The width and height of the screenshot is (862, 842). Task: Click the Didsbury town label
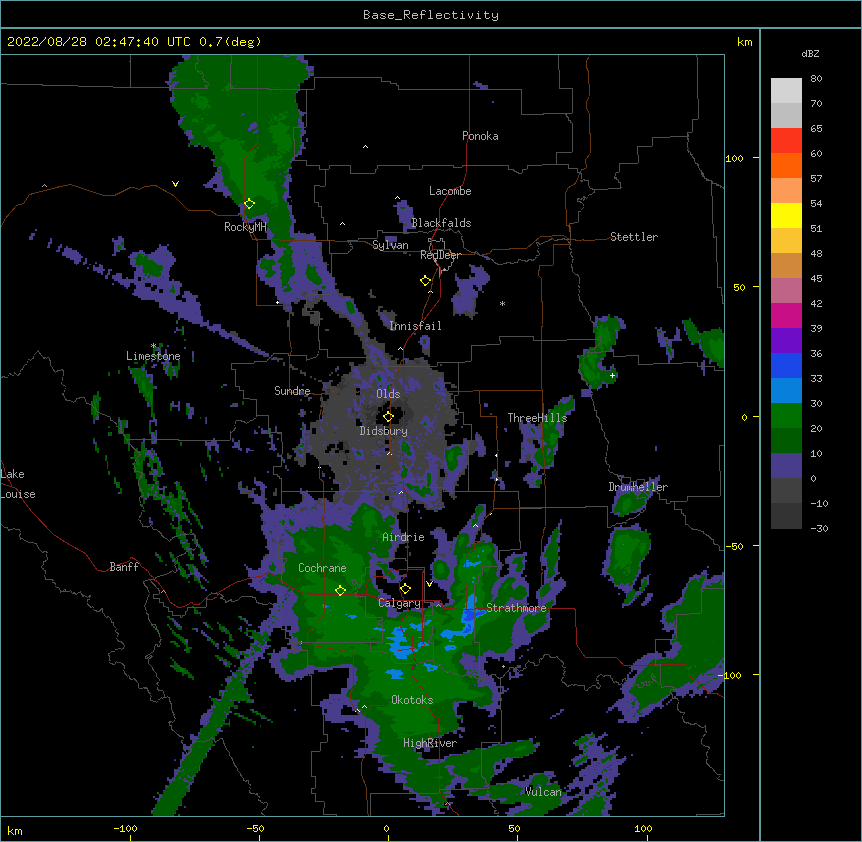point(384,431)
